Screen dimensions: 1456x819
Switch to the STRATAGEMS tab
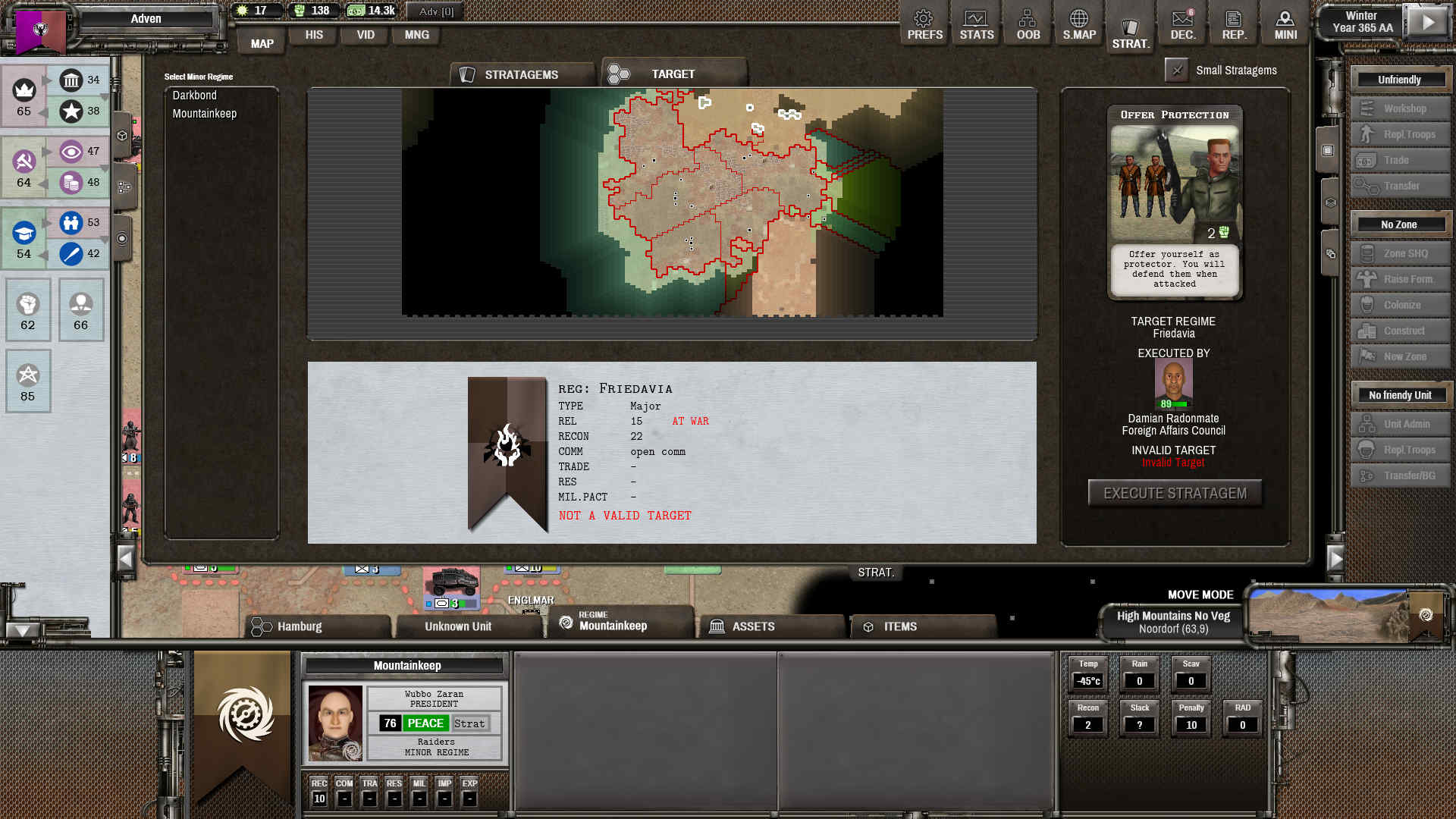(x=520, y=74)
